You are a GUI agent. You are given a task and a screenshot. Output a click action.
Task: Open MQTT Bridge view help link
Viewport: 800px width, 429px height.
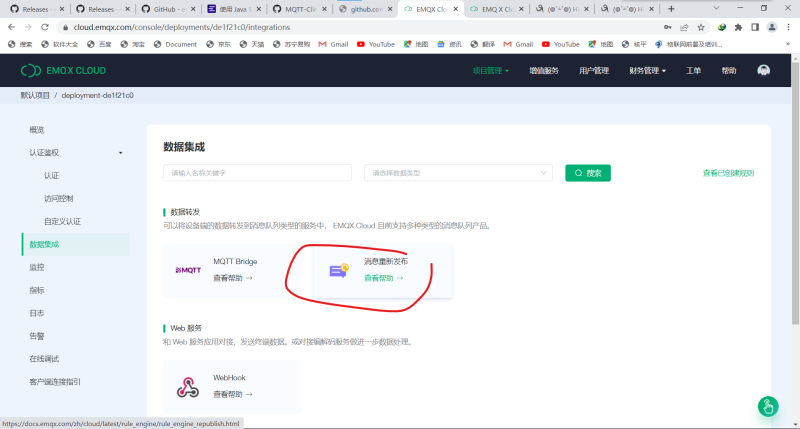[233, 278]
